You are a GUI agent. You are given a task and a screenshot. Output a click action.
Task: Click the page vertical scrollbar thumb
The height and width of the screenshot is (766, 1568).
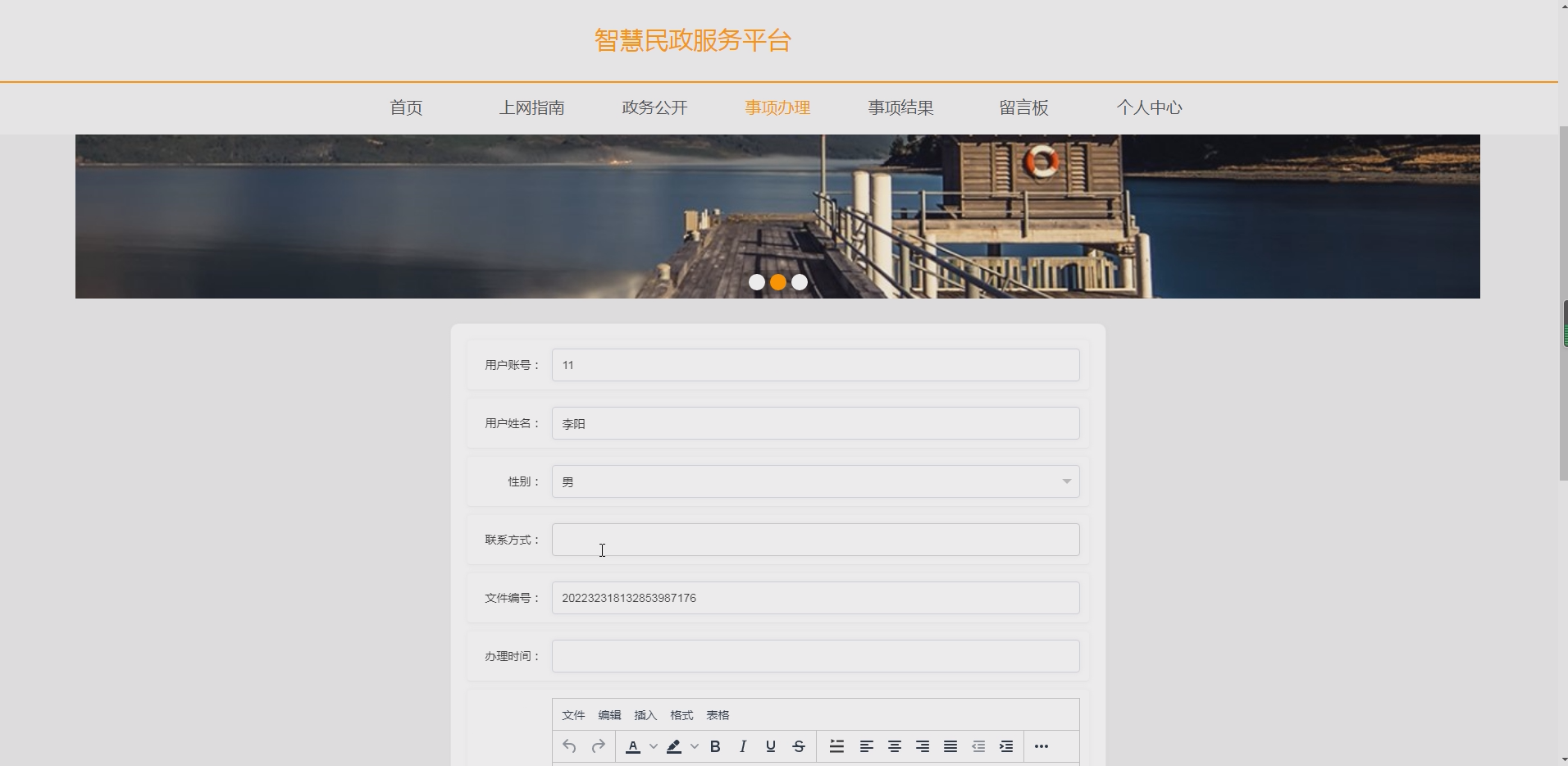click(1563, 303)
